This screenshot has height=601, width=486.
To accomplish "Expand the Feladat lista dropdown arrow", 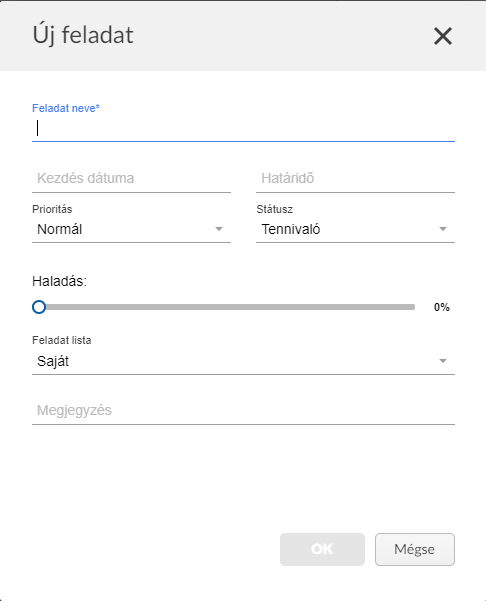I will click(443, 361).
